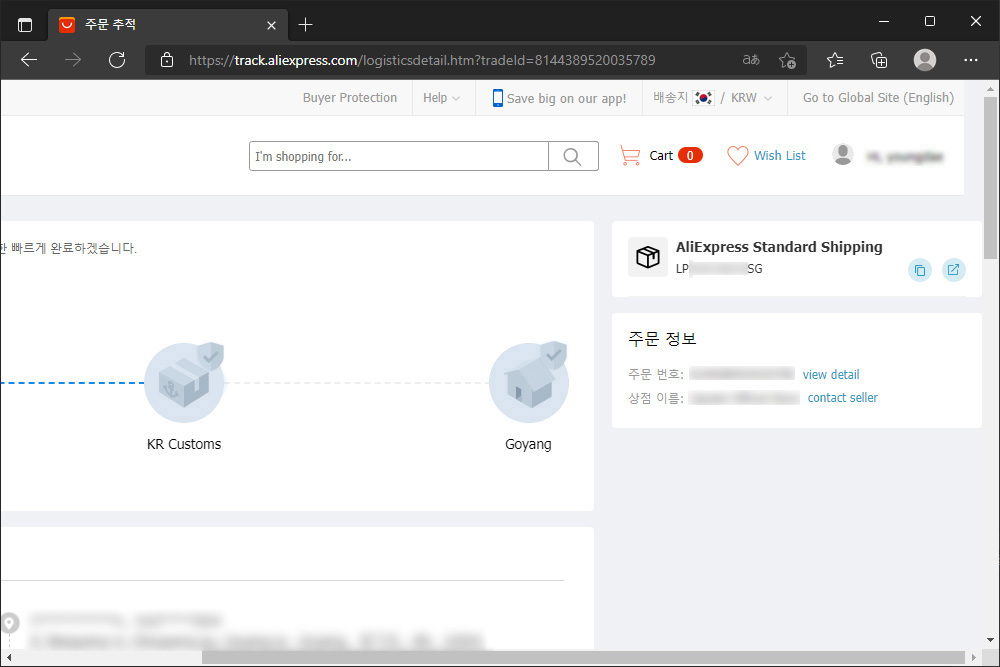The width and height of the screenshot is (1000, 667).
Task: Expand the Help dropdown
Action: (x=441, y=98)
